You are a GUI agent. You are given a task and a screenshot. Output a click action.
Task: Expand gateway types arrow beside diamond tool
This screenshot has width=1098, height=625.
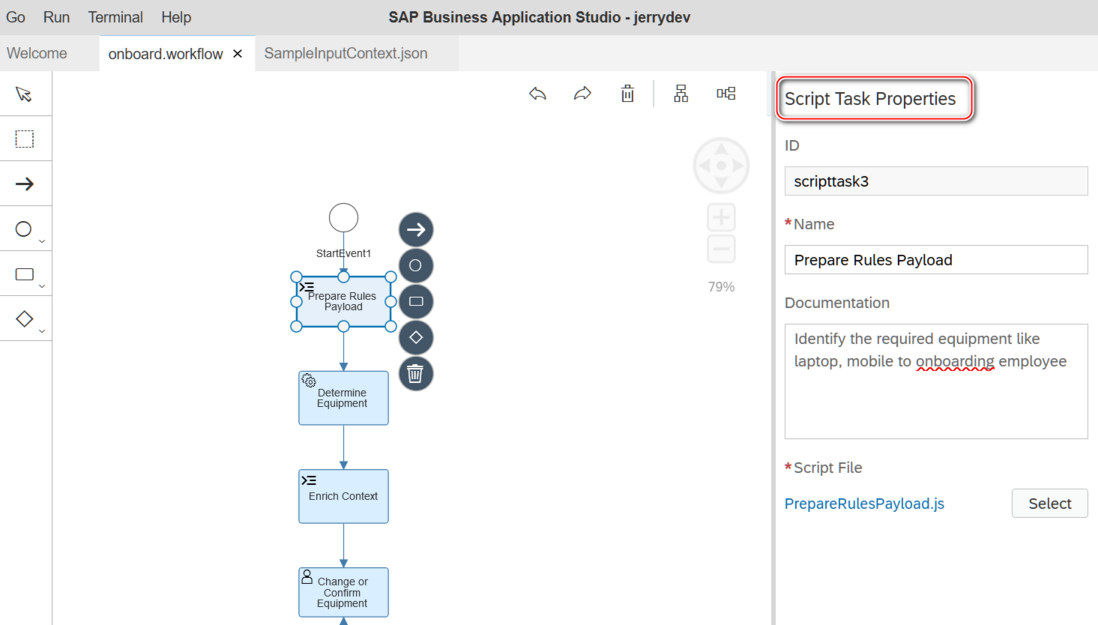coord(42,331)
